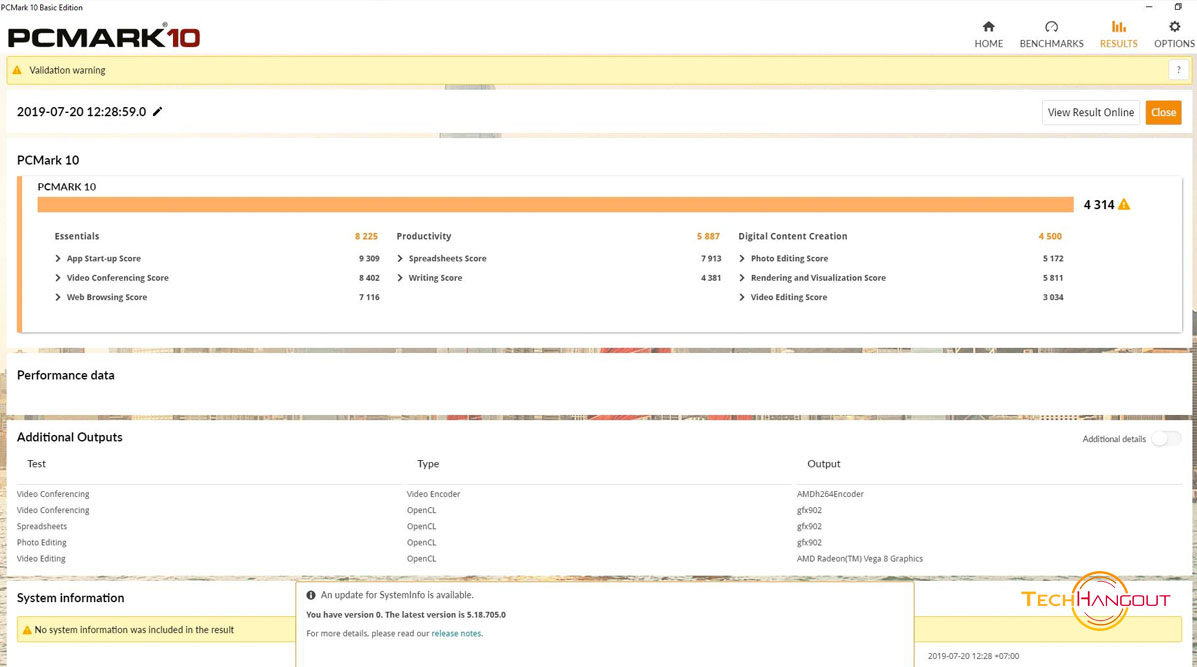Click the No system information message

[134, 630]
